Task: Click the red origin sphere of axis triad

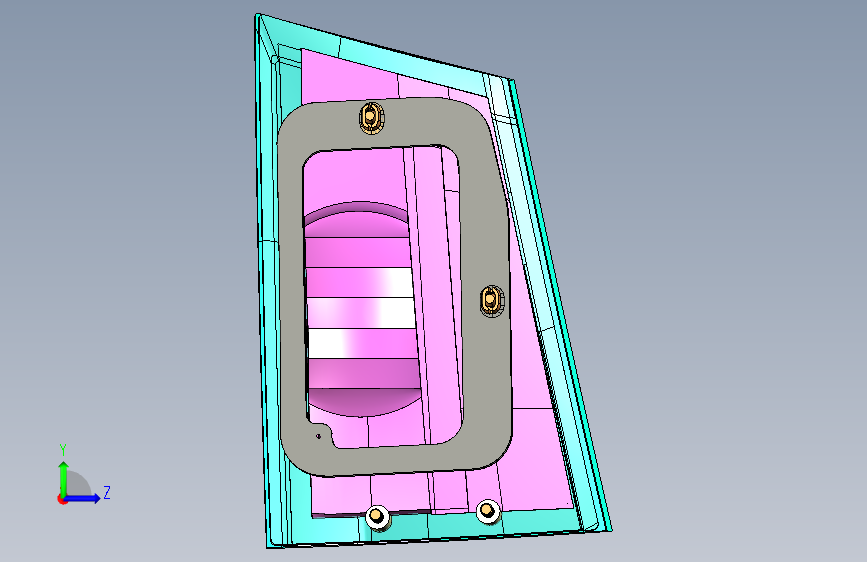Action: pos(62,499)
